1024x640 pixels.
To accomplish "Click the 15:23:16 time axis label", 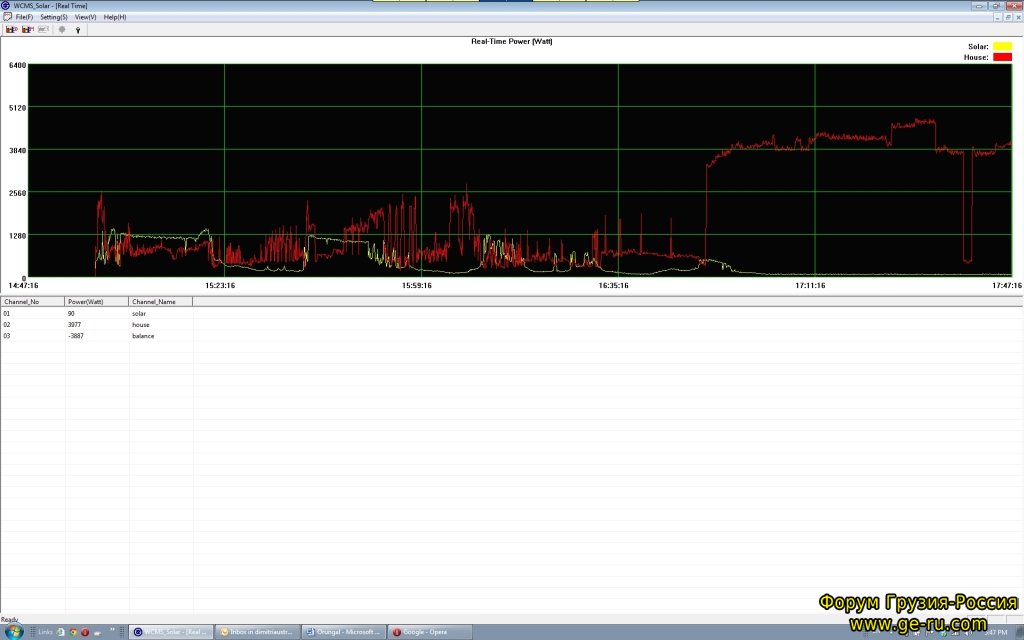I will click(220, 285).
